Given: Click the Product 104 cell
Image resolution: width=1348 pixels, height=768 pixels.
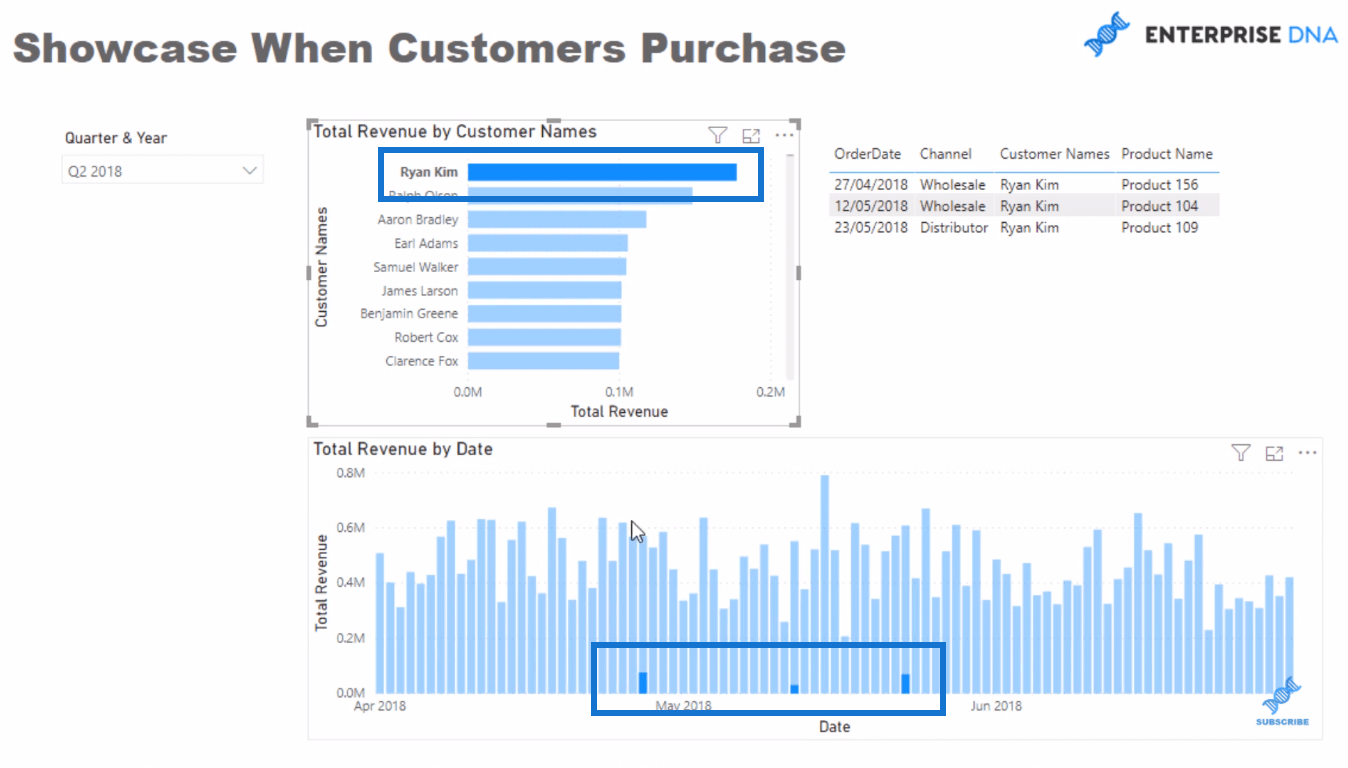Looking at the screenshot, I should coord(1160,206).
